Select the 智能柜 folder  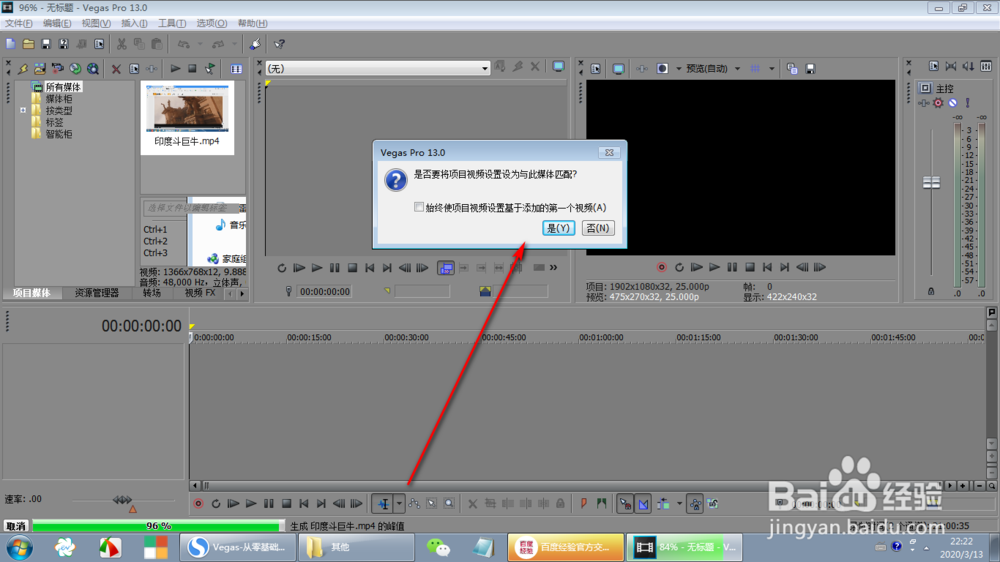(x=59, y=134)
